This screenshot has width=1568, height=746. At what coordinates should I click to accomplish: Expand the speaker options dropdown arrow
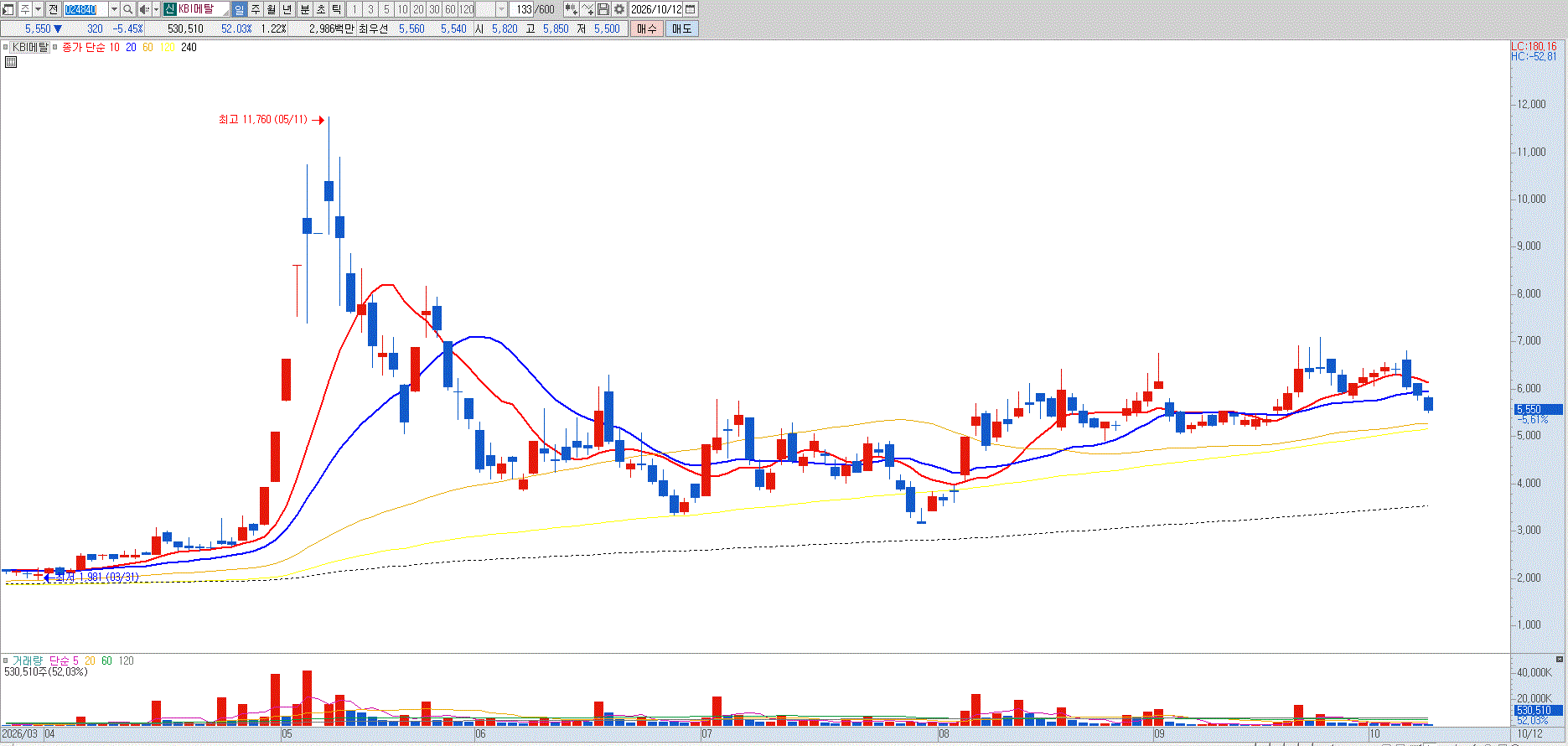point(156,9)
